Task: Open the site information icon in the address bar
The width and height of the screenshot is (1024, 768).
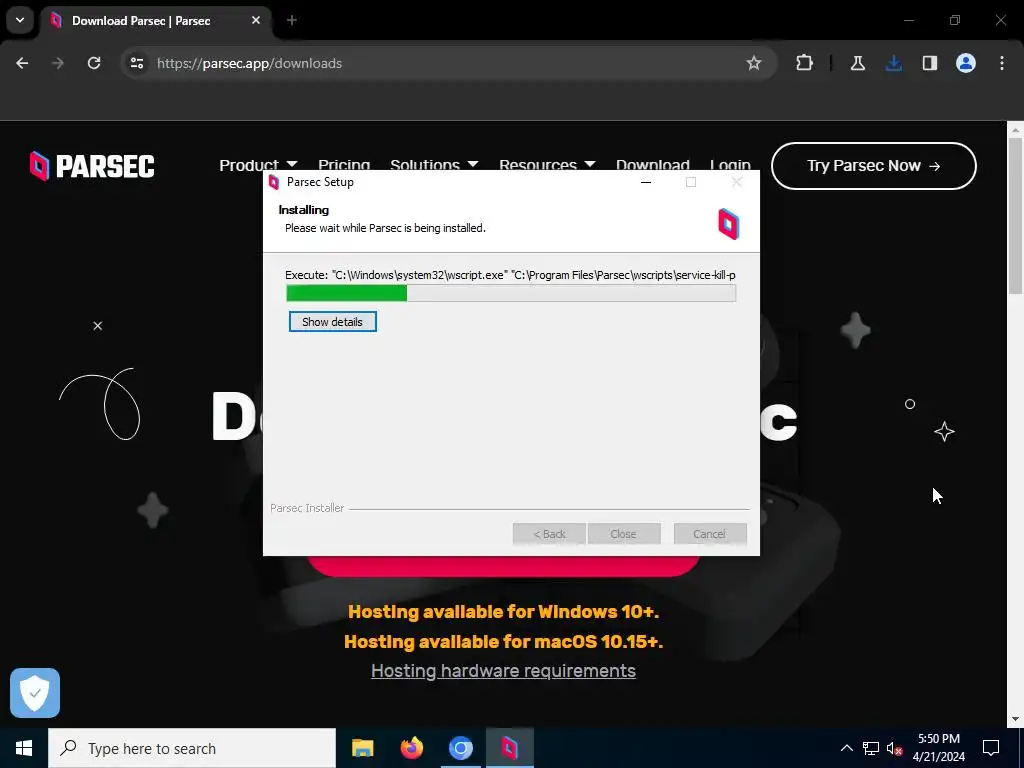Action: [x=136, y=63]
